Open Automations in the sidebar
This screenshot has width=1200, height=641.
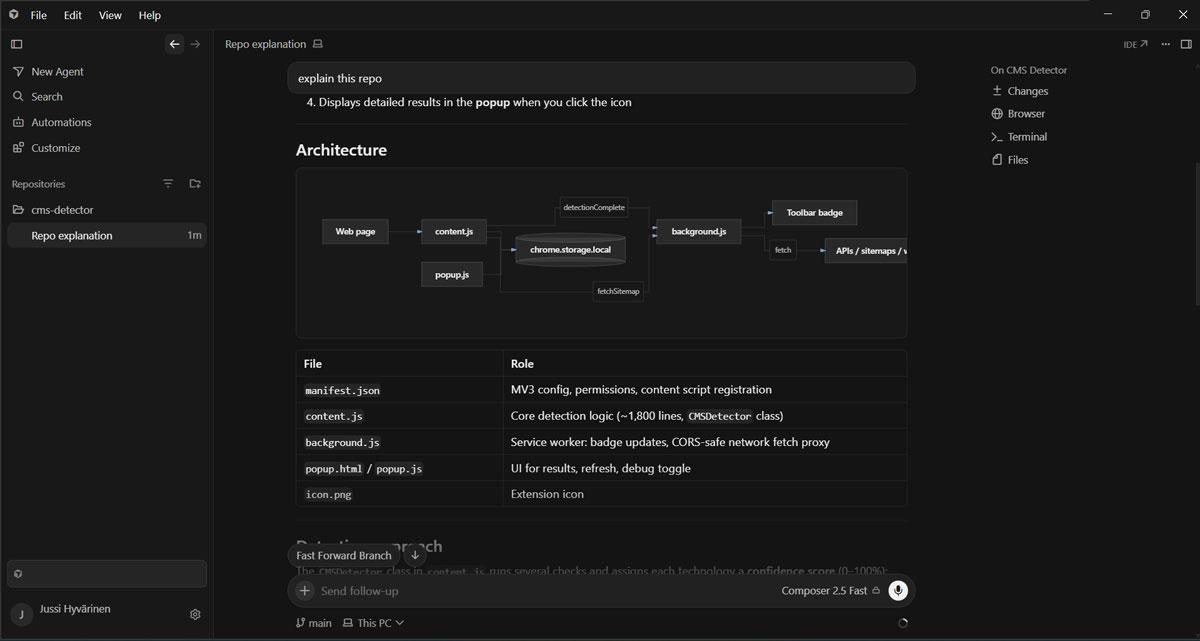click(x=105, y=122)
